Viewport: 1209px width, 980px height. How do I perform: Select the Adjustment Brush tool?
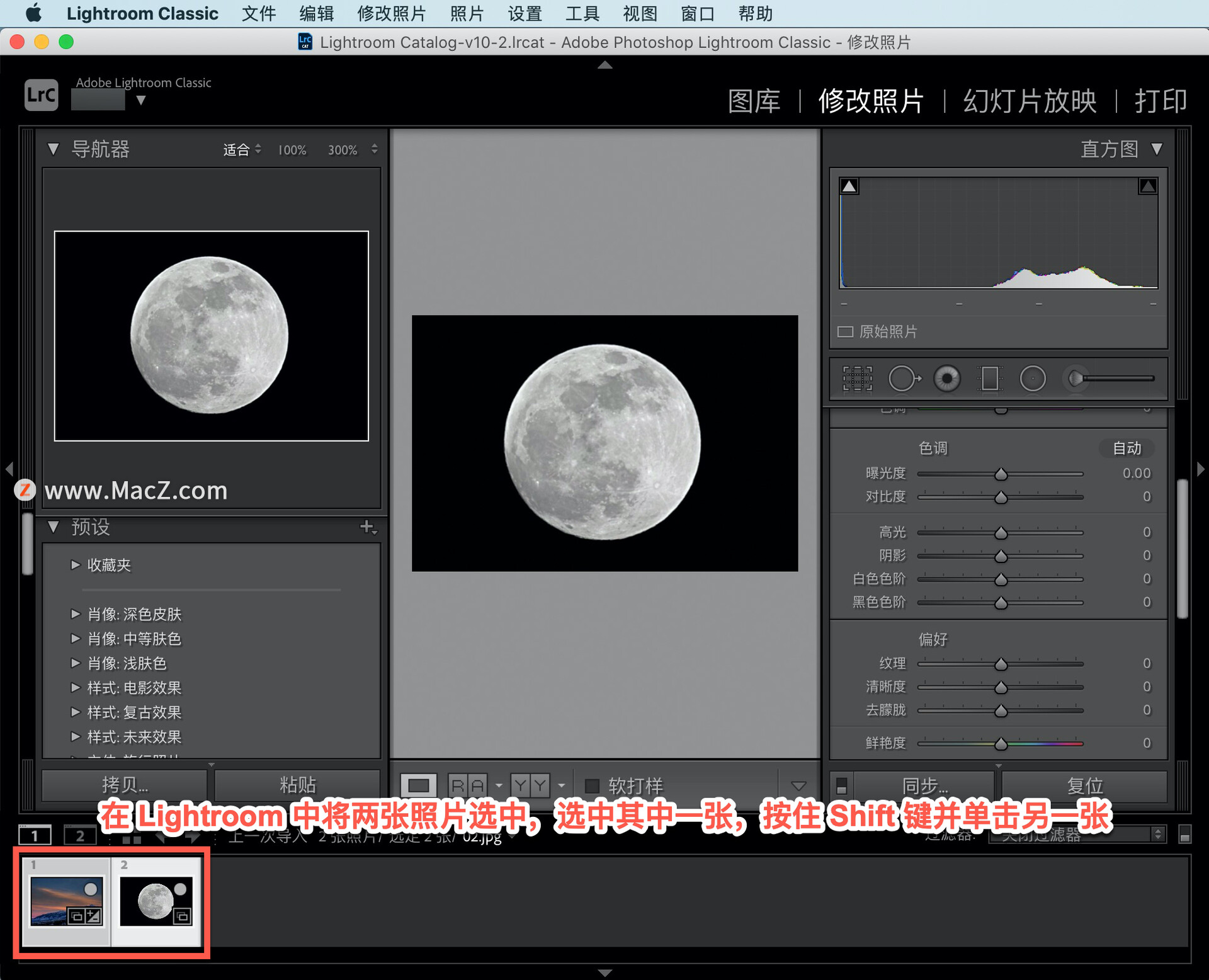[x=1108, y=379]
